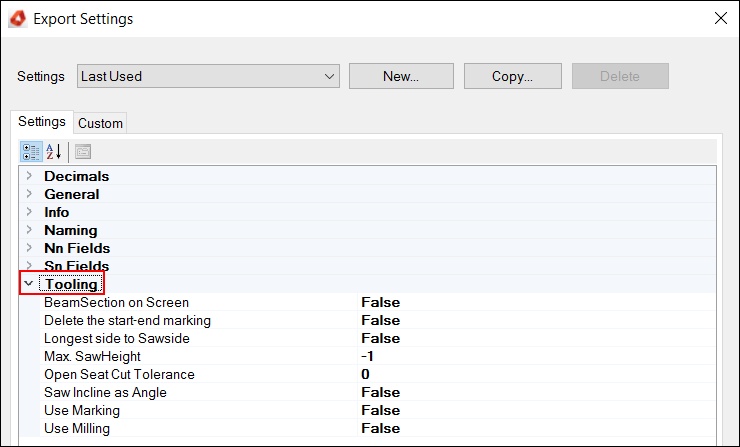740x447 pixels.
Task: Expand the Nn Fields category
Action: tap(29, 248)
